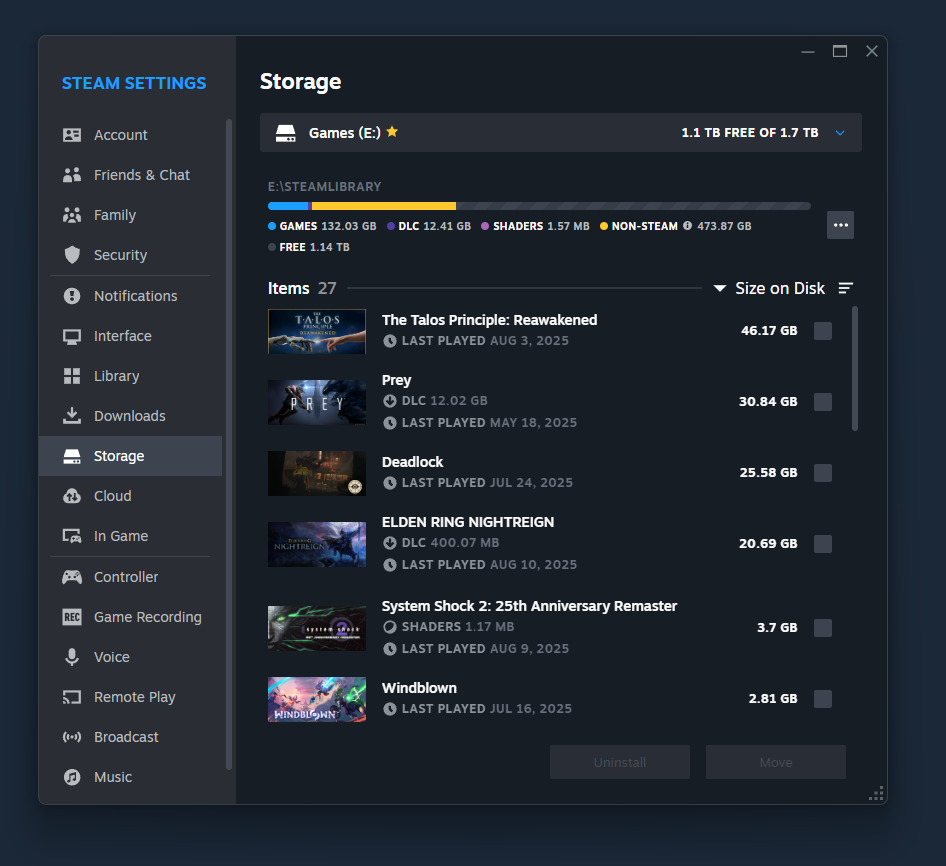Click the Friends & Chat people icon

pyautogui.click(x=72, y=175)
